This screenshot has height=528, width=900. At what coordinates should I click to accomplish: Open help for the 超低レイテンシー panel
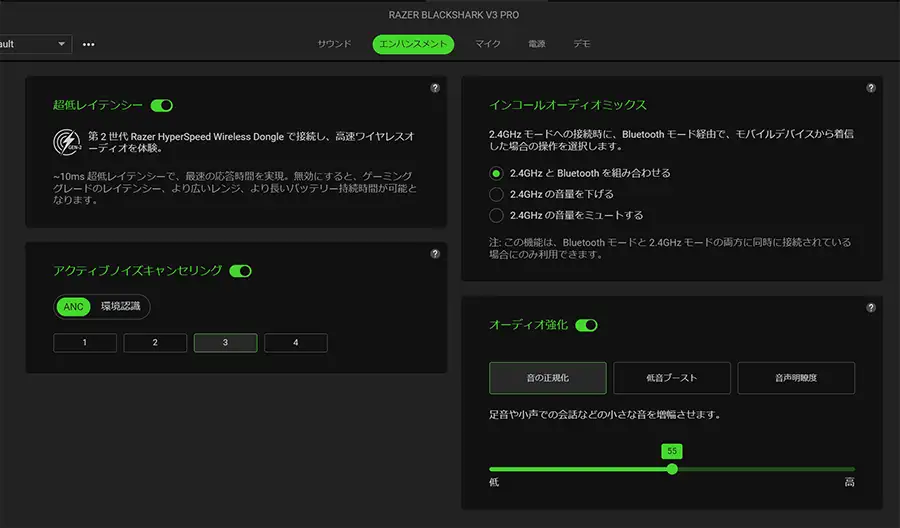point(435,88)
